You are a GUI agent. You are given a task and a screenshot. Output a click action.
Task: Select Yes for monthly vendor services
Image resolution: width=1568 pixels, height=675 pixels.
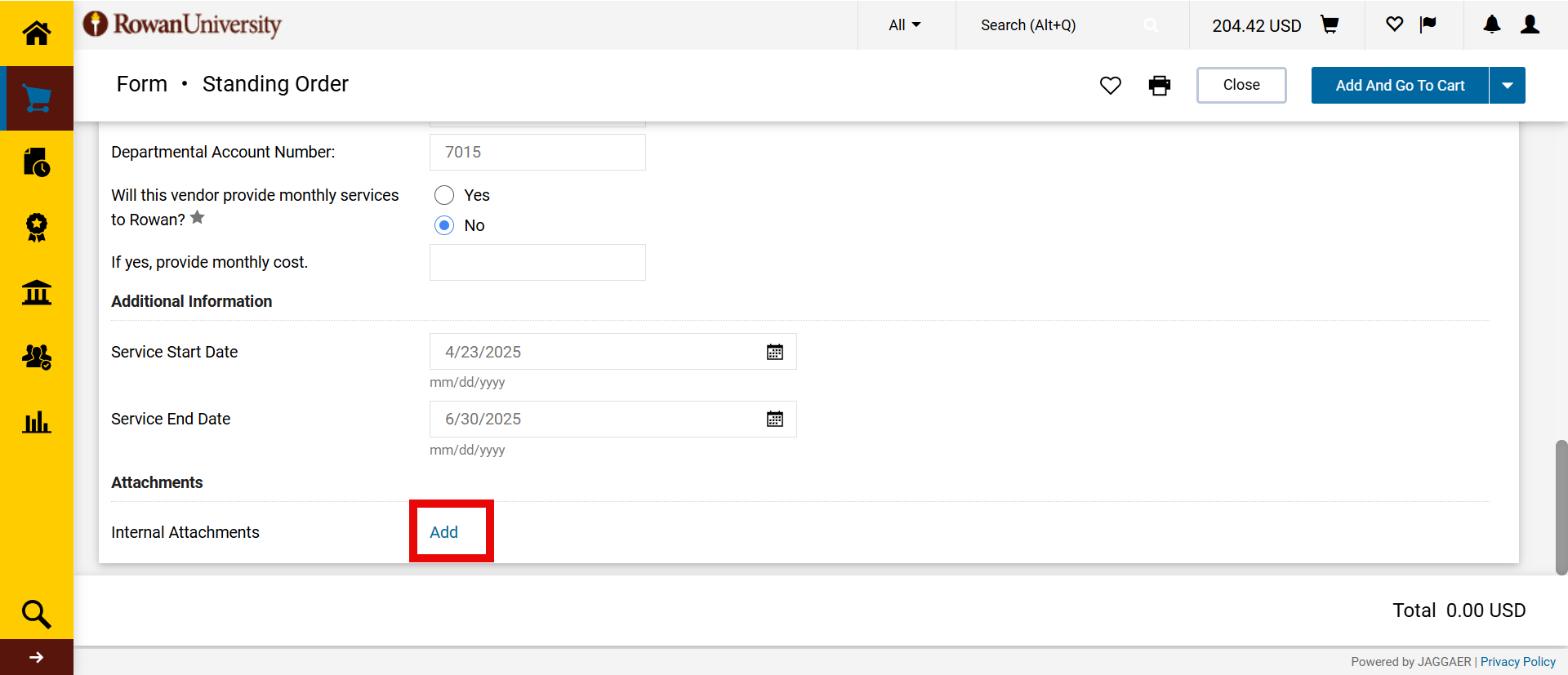pyautogui.click(x=444, y=195)
